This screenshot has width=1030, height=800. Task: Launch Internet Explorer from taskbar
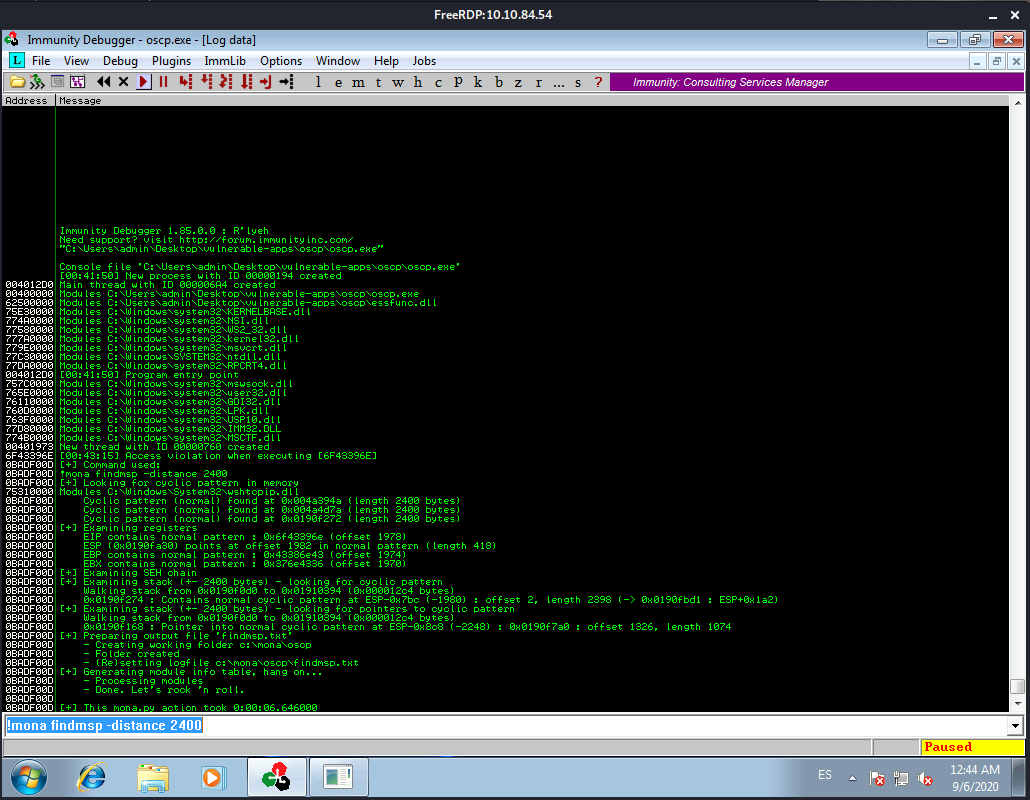point(91,778)
